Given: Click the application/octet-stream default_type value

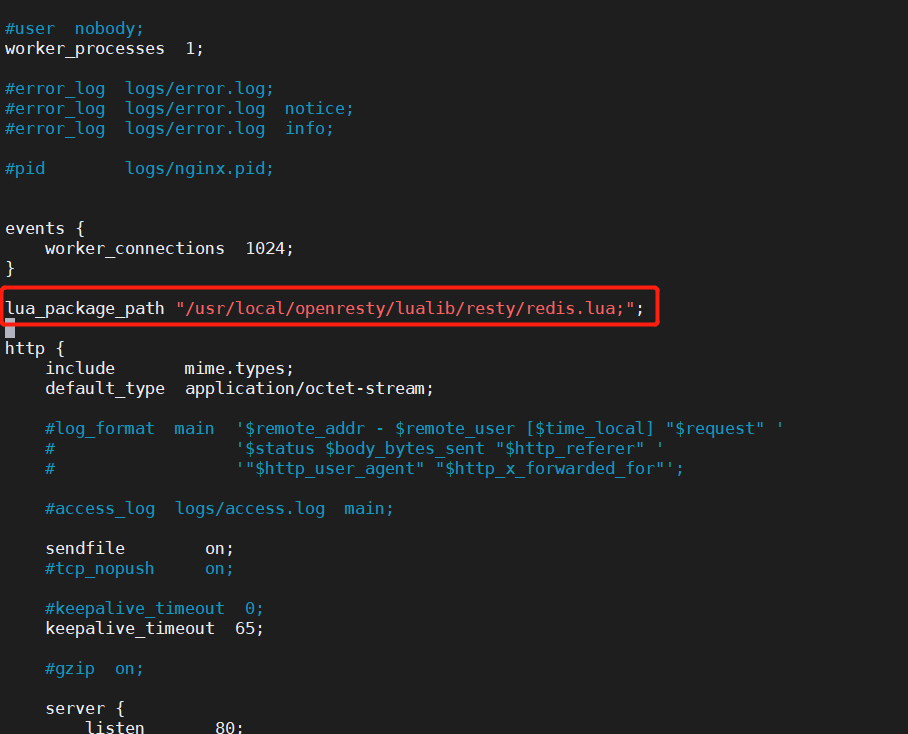Looking at the screenshot, I should 309,388.
